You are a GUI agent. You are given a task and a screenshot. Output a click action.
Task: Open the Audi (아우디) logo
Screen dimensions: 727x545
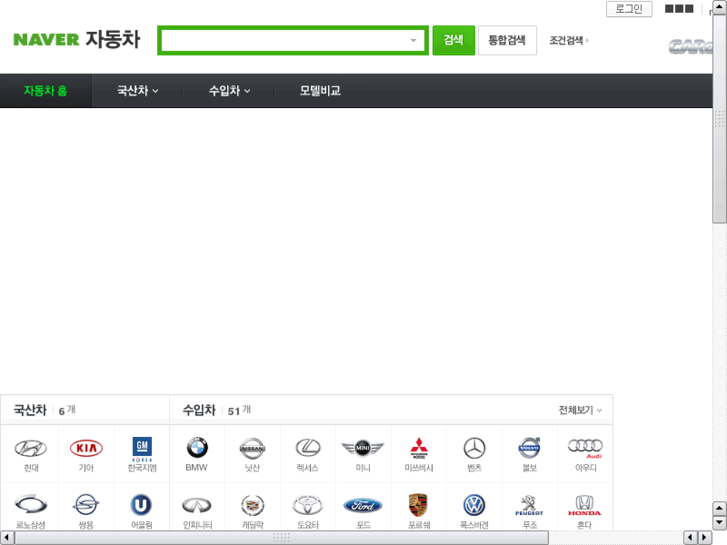coord(585,448)
